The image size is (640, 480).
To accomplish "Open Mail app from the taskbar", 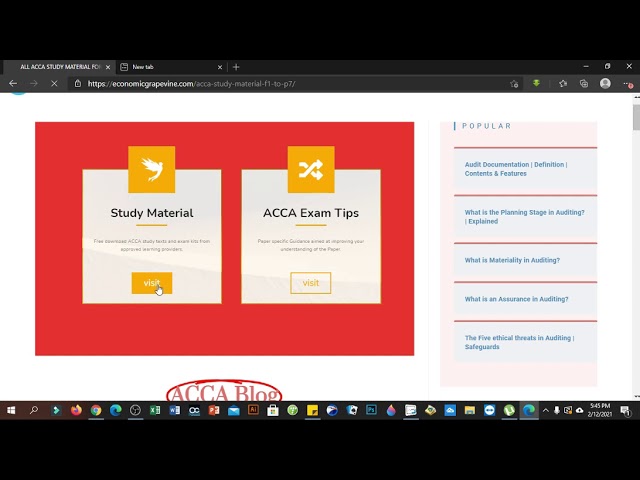I will 233,410.
